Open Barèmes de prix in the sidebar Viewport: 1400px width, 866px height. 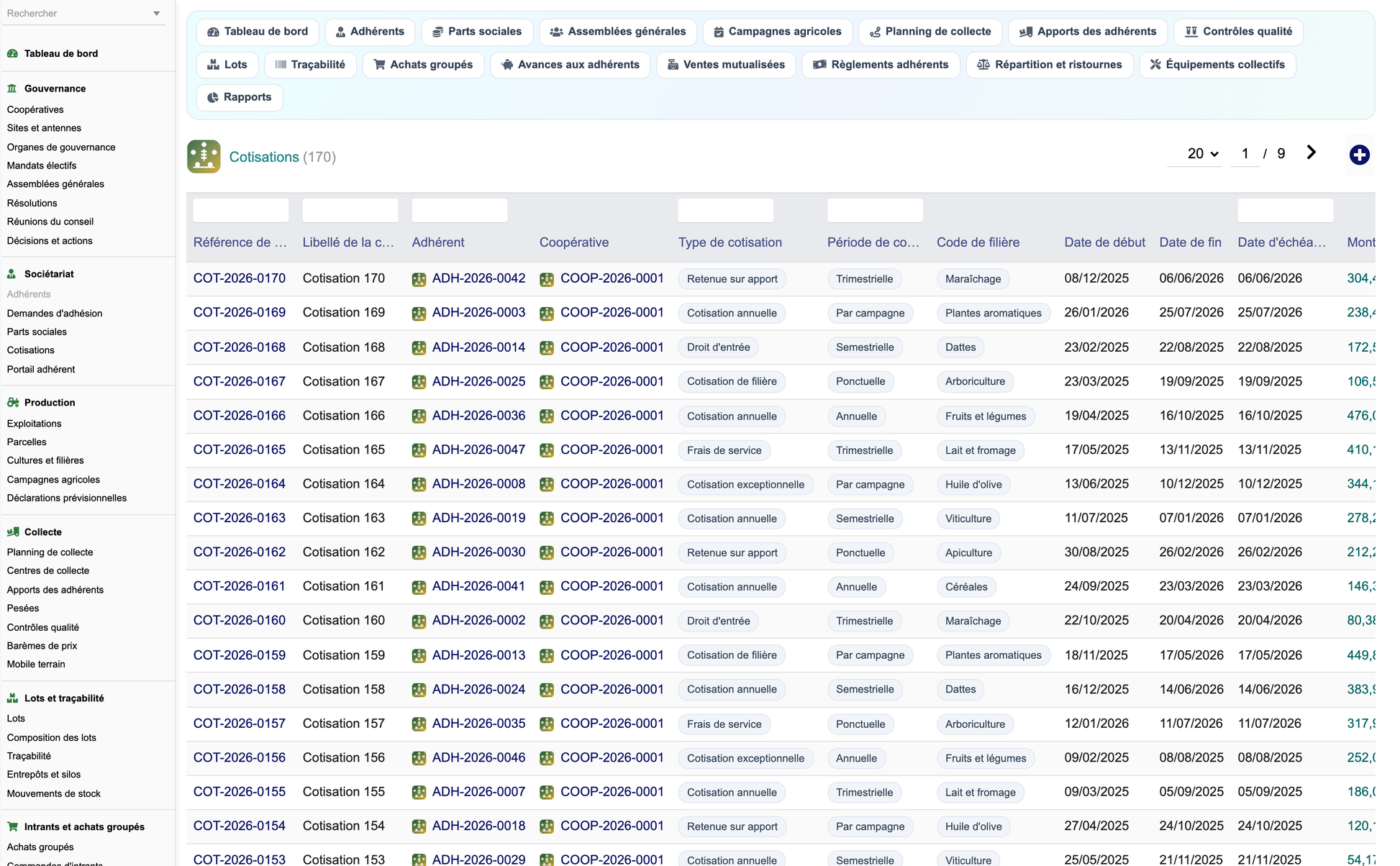42,646
